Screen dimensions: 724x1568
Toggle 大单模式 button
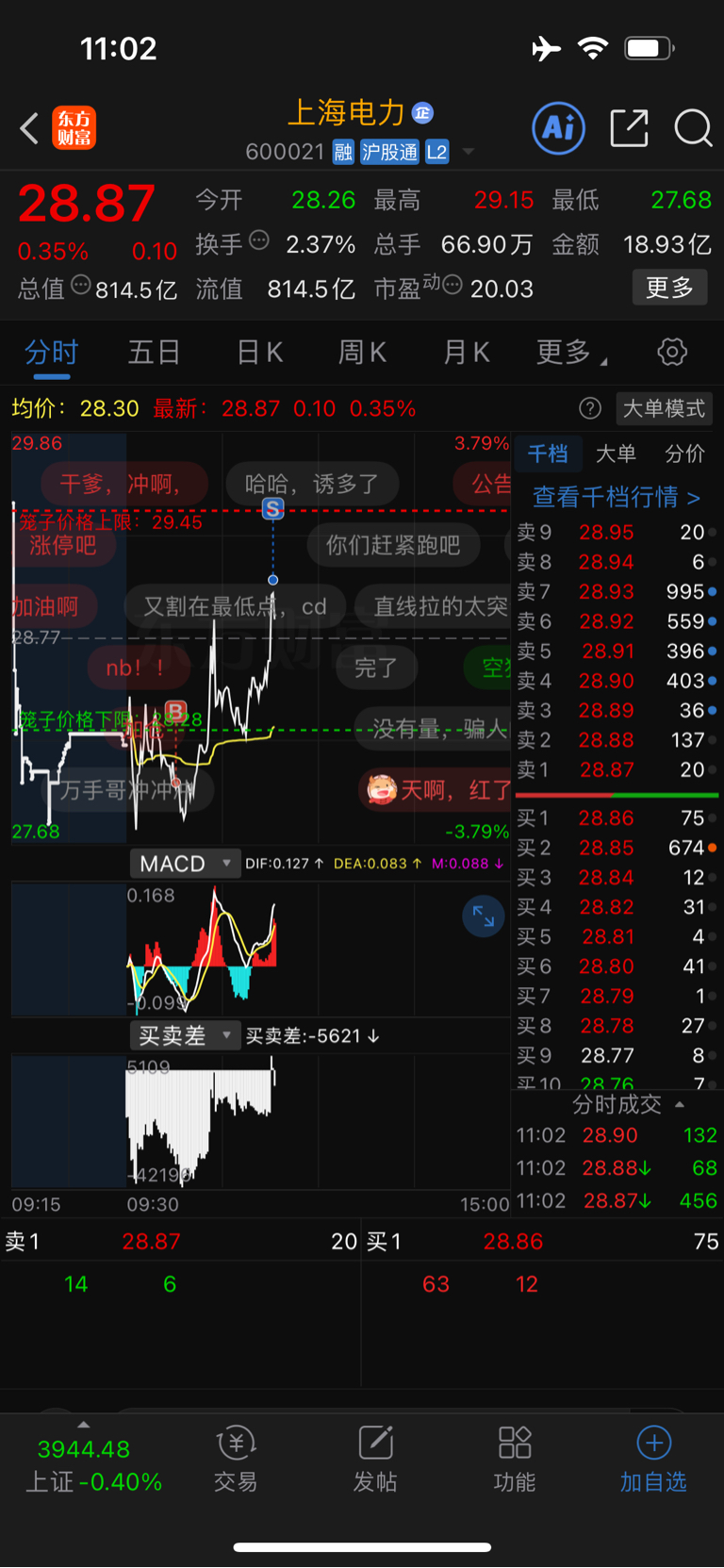click(664, 408)
